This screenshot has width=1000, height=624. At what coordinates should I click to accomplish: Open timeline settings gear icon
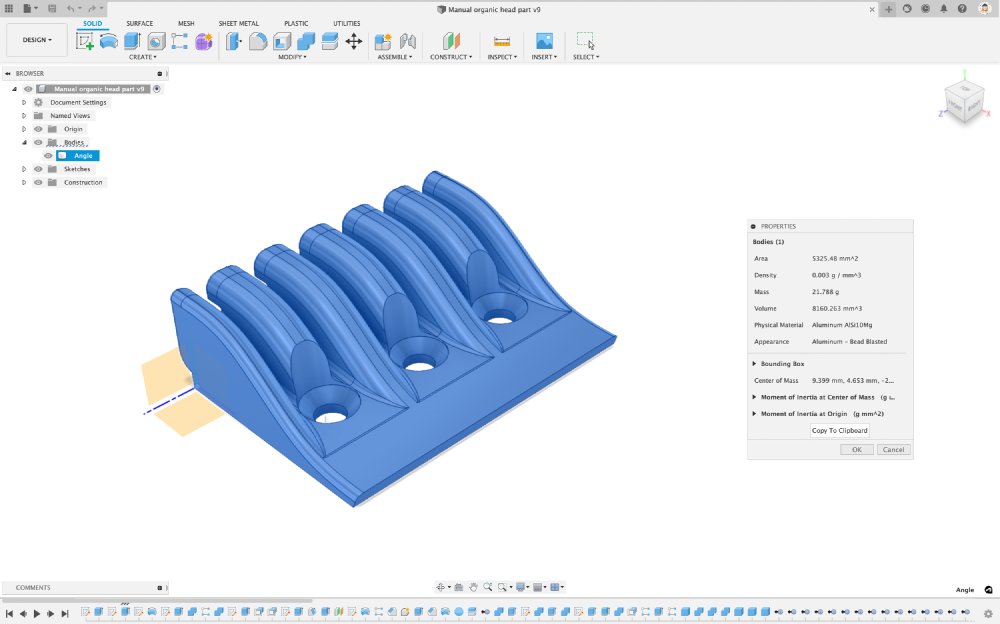[989, 613]
